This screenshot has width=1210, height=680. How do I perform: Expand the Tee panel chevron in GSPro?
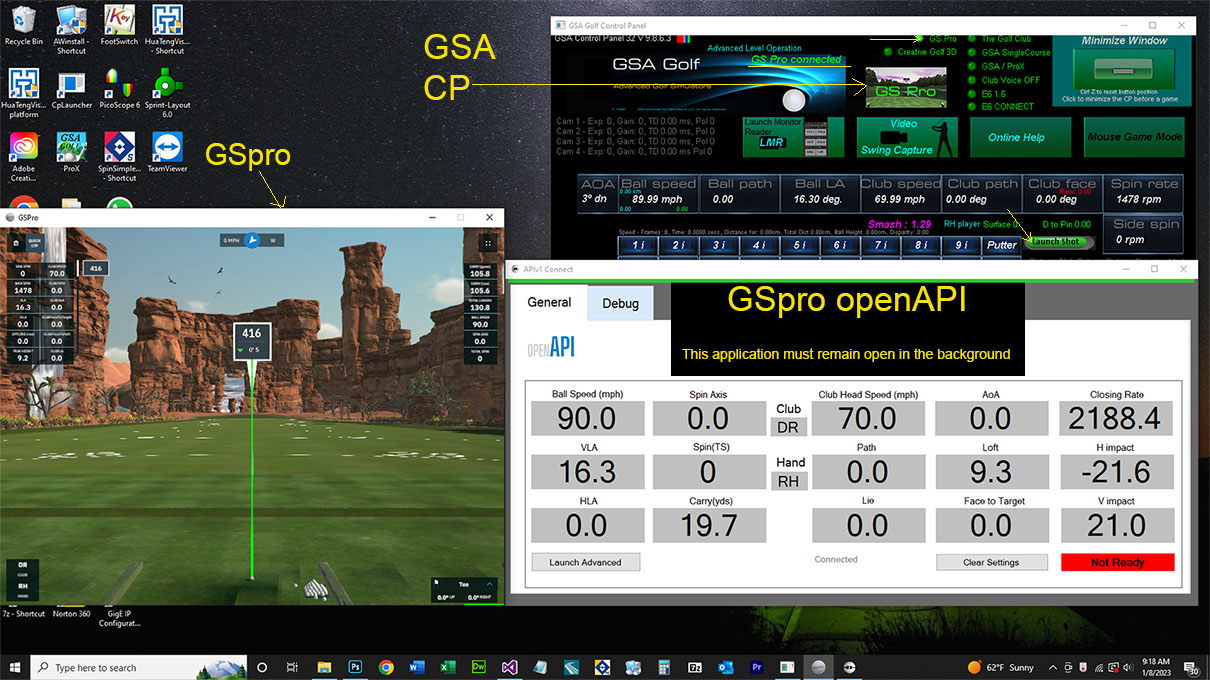(490, 584)
